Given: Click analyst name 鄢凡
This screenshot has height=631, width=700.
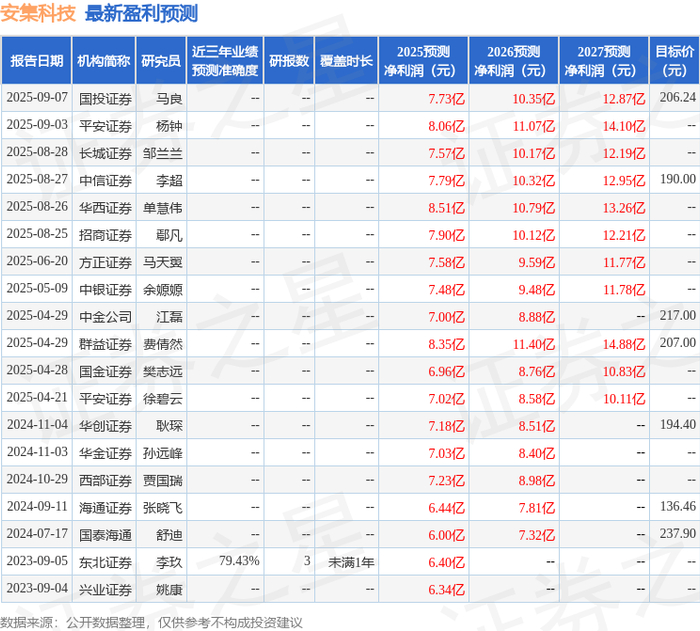Looking at the screenshot, I should (169, 235).
